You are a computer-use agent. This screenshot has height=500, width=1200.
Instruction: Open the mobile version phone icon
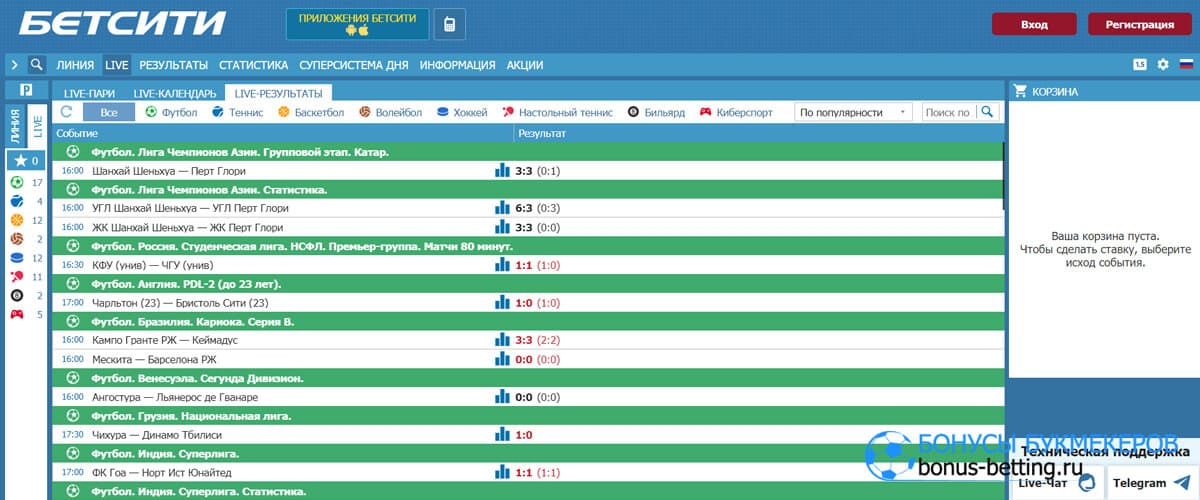click(450, 25)
